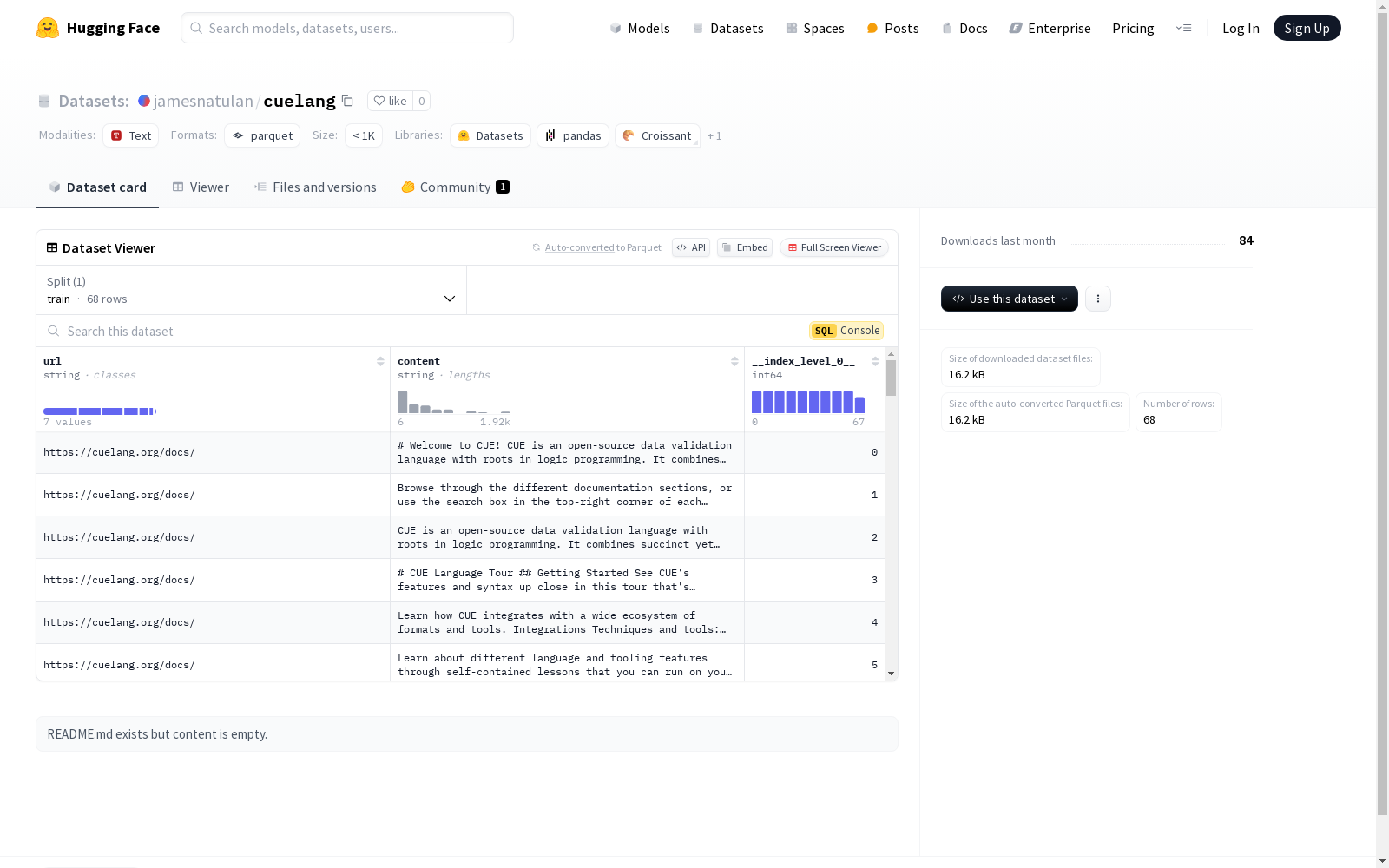This screenshot has height=868, width=1389.
Task: Click the content lengths histogram
Action: (x=454, y=402)
